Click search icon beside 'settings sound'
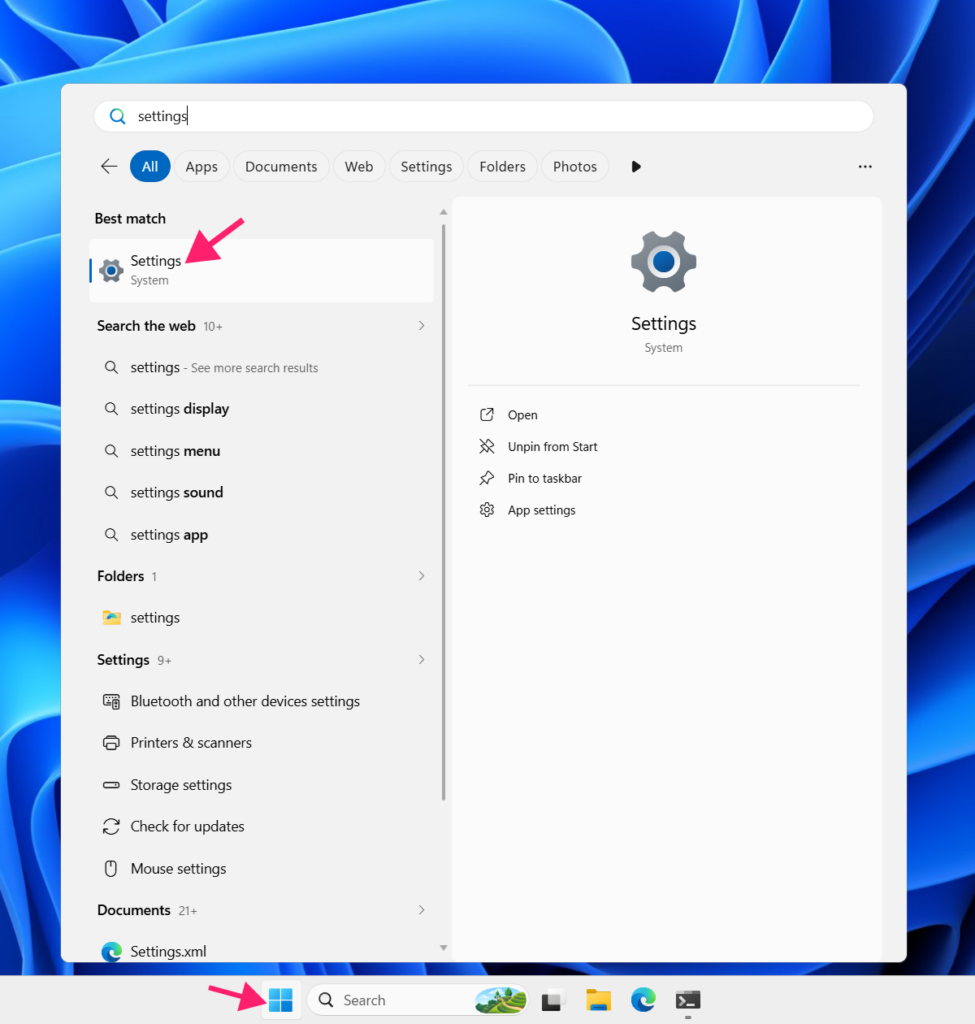The width and height of the screenshot is (975, 1024). 112,492
